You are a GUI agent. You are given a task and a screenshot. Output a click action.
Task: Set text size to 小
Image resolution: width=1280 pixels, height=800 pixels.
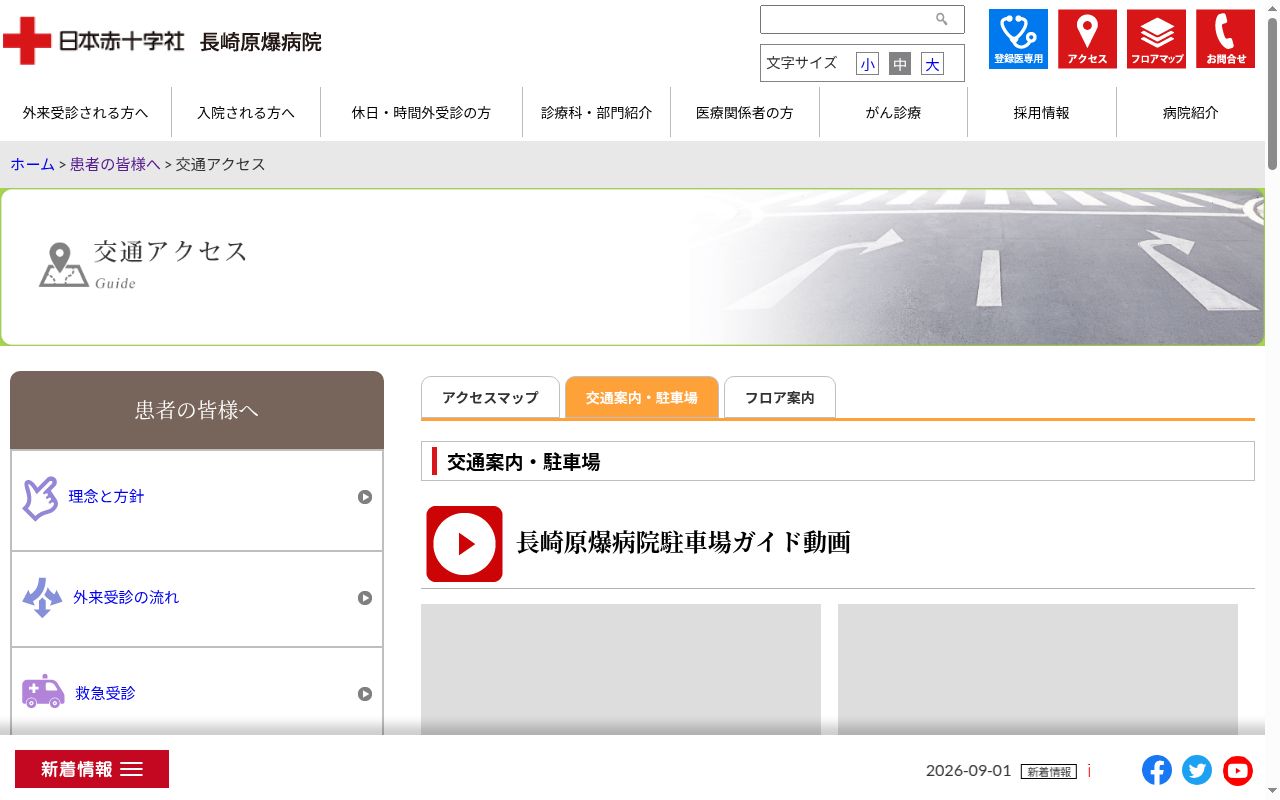point(867,64)
